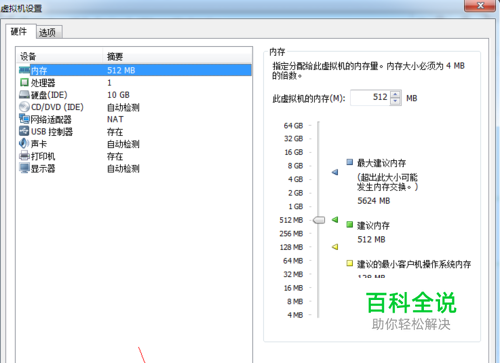Switch to the 选项 tab
This screenshot has width=500, height=363.
(x=48, y=33)
